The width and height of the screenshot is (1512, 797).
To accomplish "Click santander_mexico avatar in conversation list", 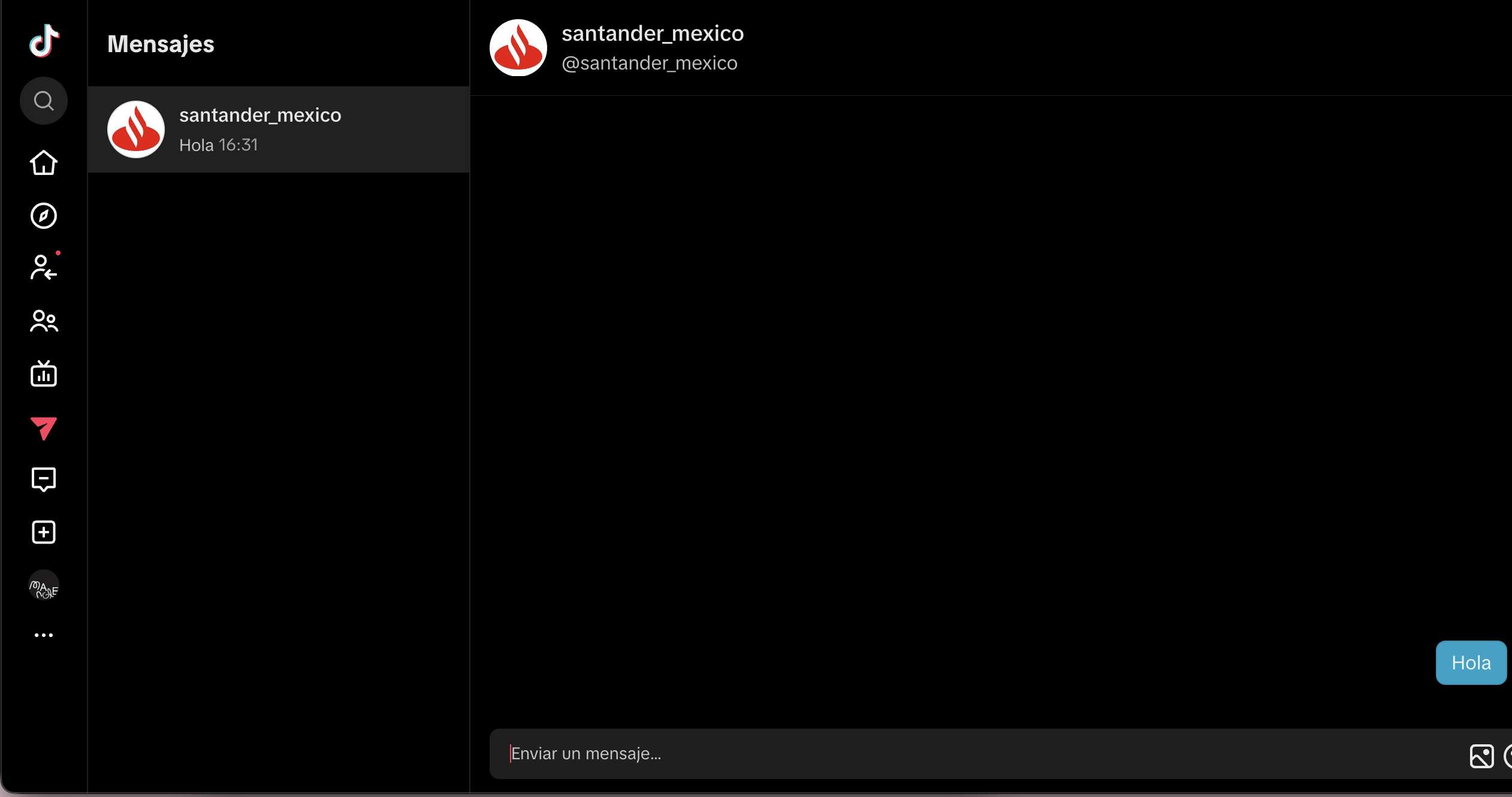I will tap(136, 129).
